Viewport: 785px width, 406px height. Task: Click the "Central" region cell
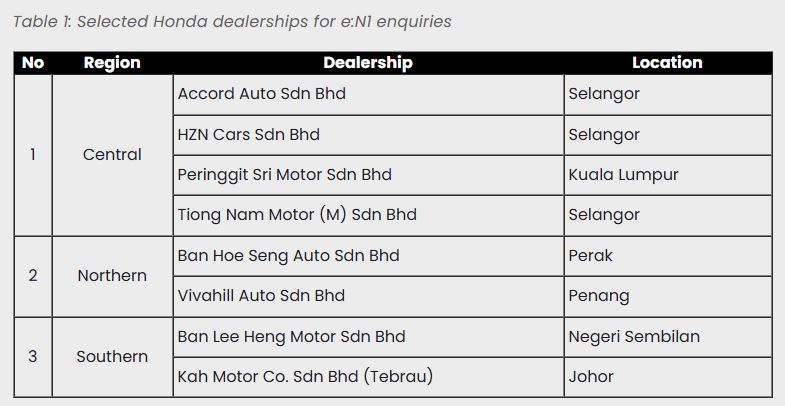click(112, 155)
